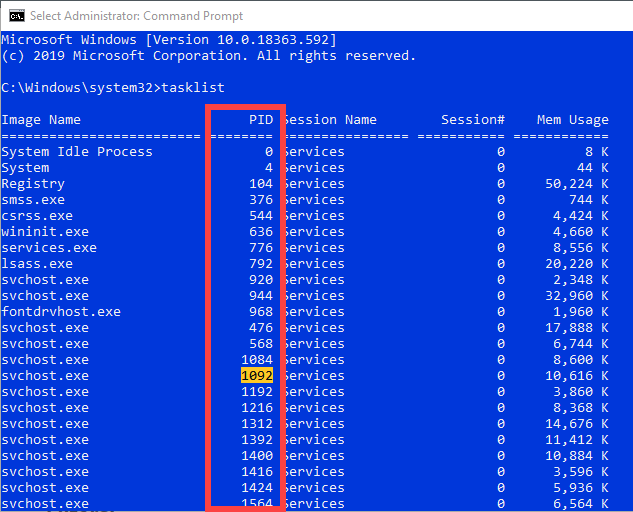Click the 'Session#' column header

tap(473, 120)
